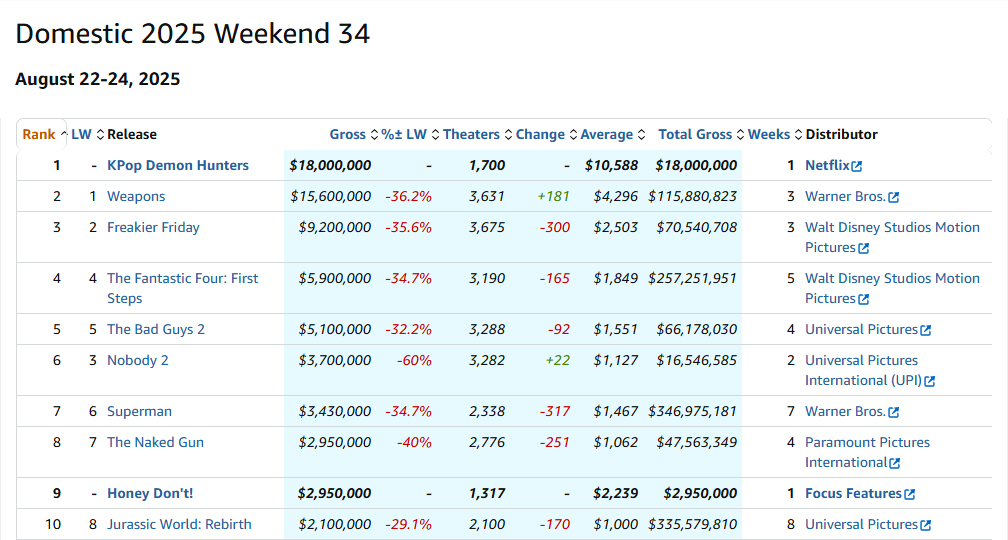Sort table by Rank column header
This screenshot has width=1008, height=540.
pos(39,134)
